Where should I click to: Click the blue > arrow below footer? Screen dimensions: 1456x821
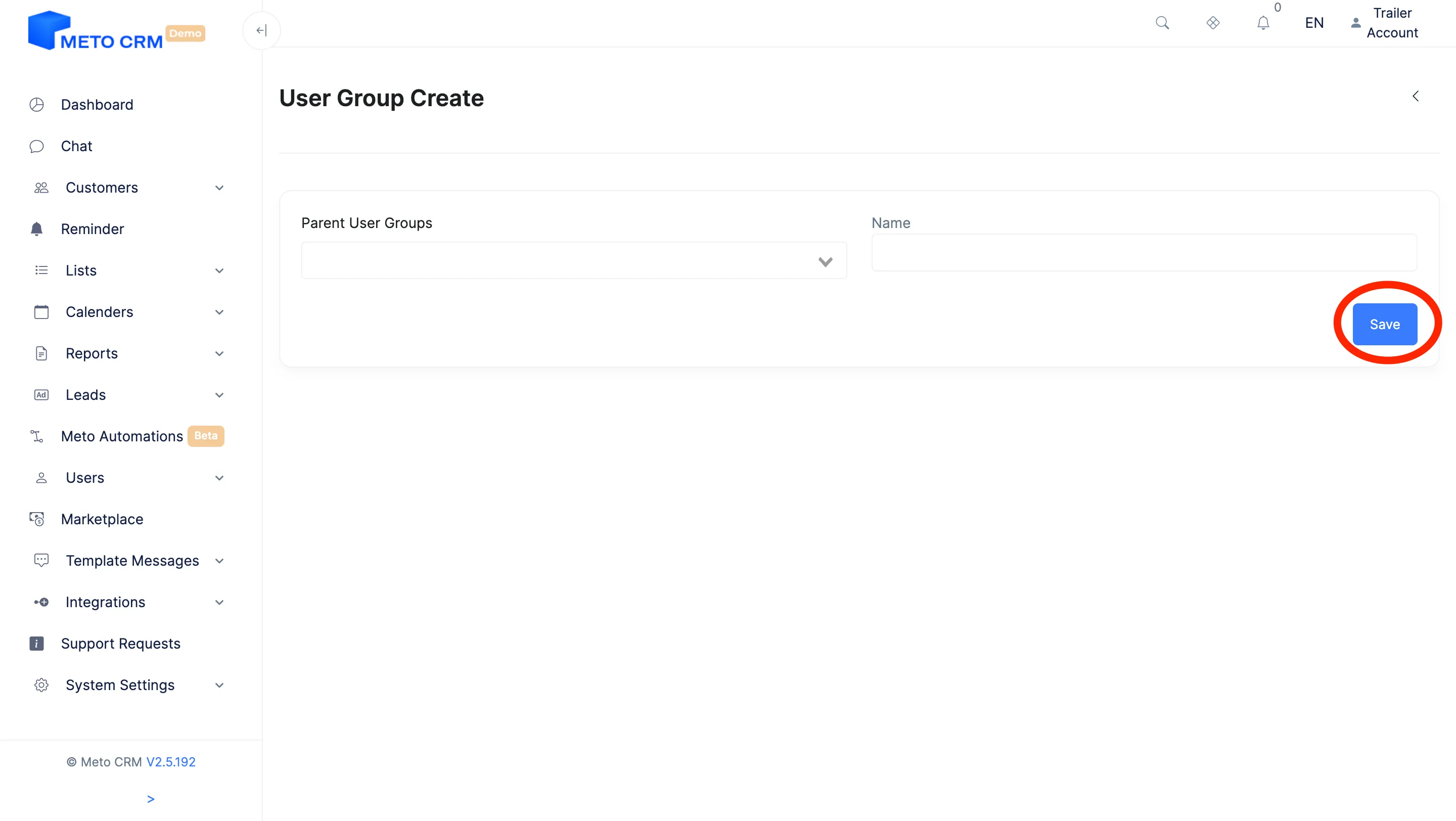150,800
